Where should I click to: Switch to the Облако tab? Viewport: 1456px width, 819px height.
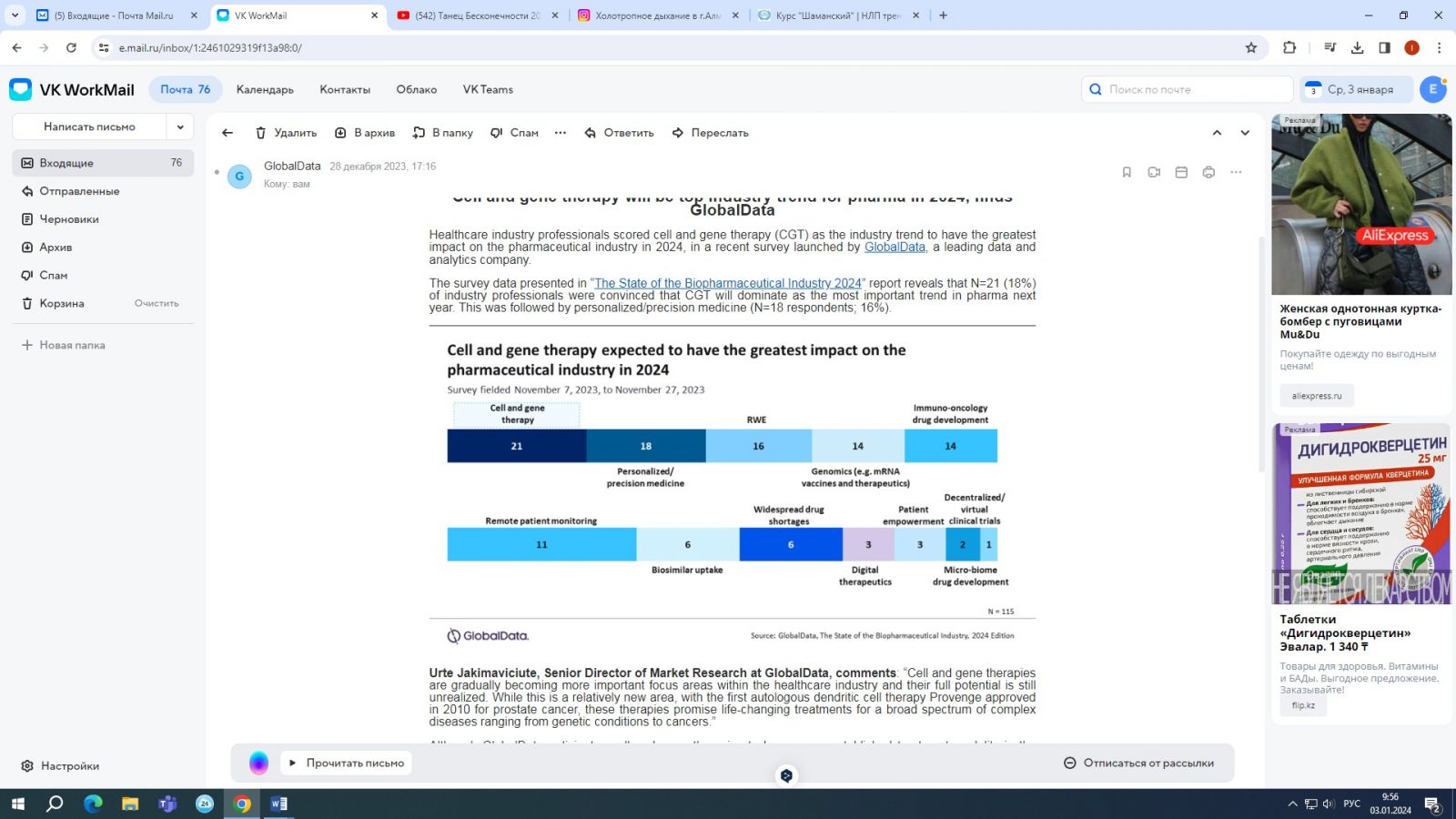coord(417,89)
